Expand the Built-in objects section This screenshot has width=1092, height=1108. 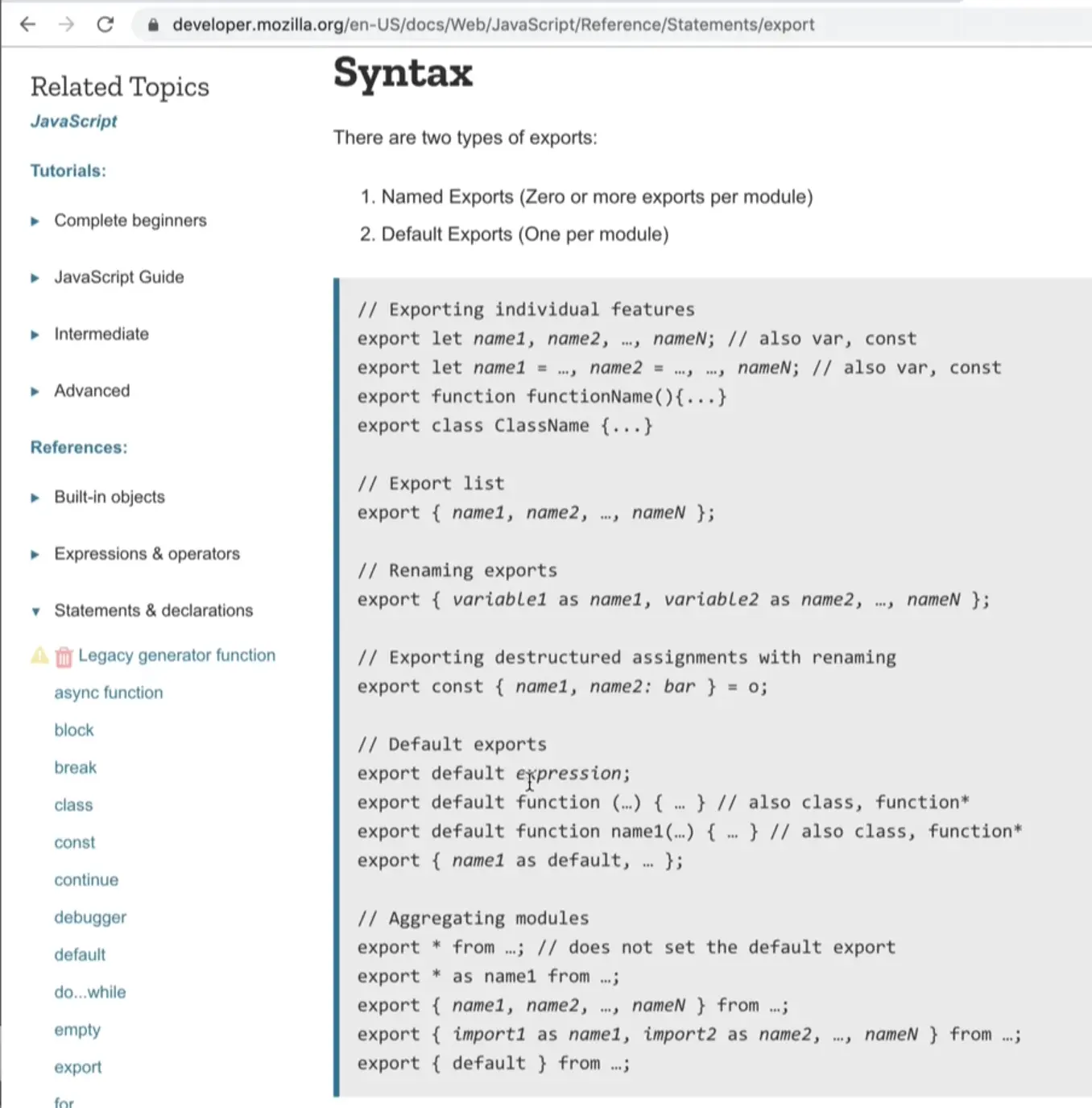click(35, 498)
